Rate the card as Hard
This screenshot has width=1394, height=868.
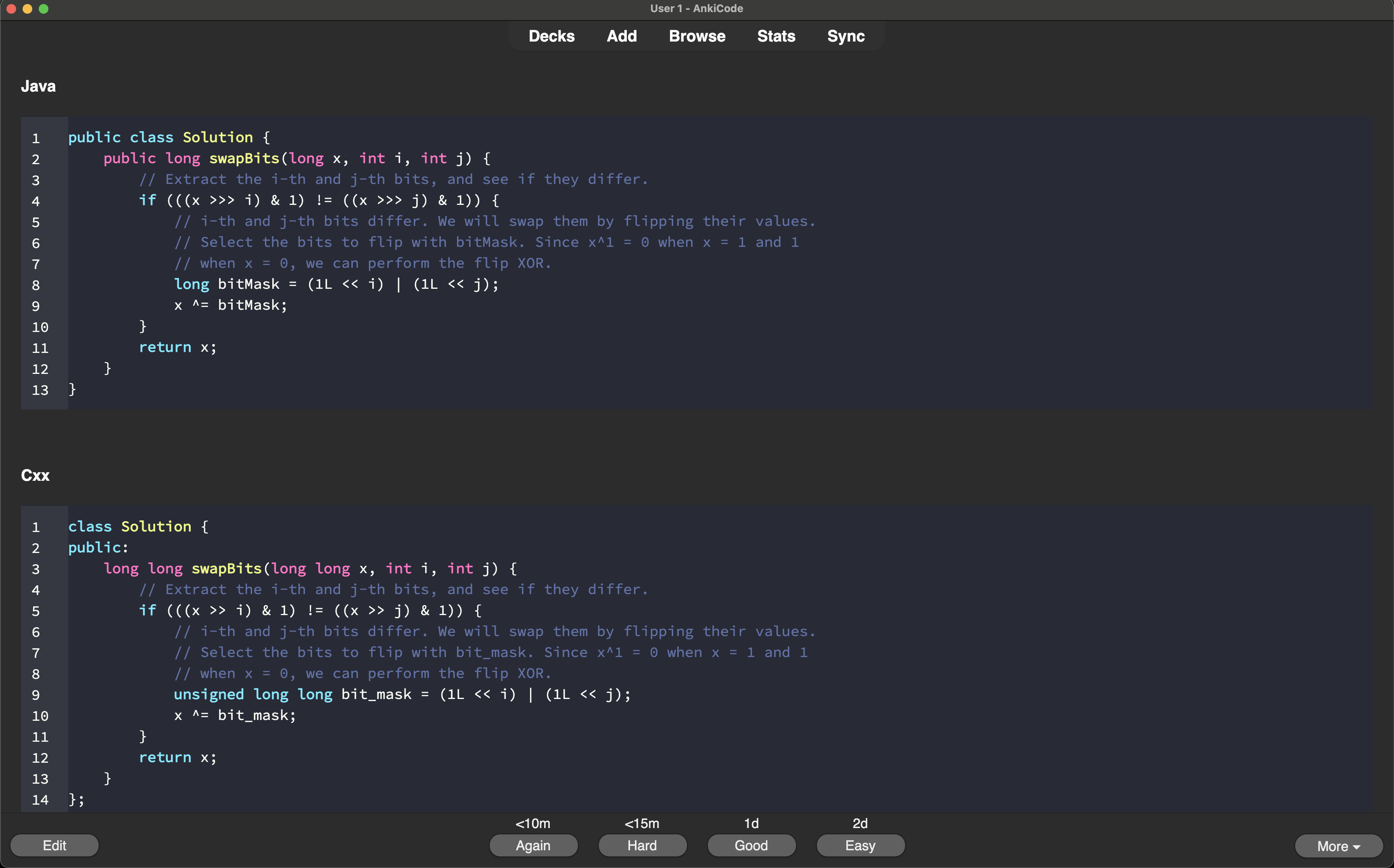pos(642,845)
